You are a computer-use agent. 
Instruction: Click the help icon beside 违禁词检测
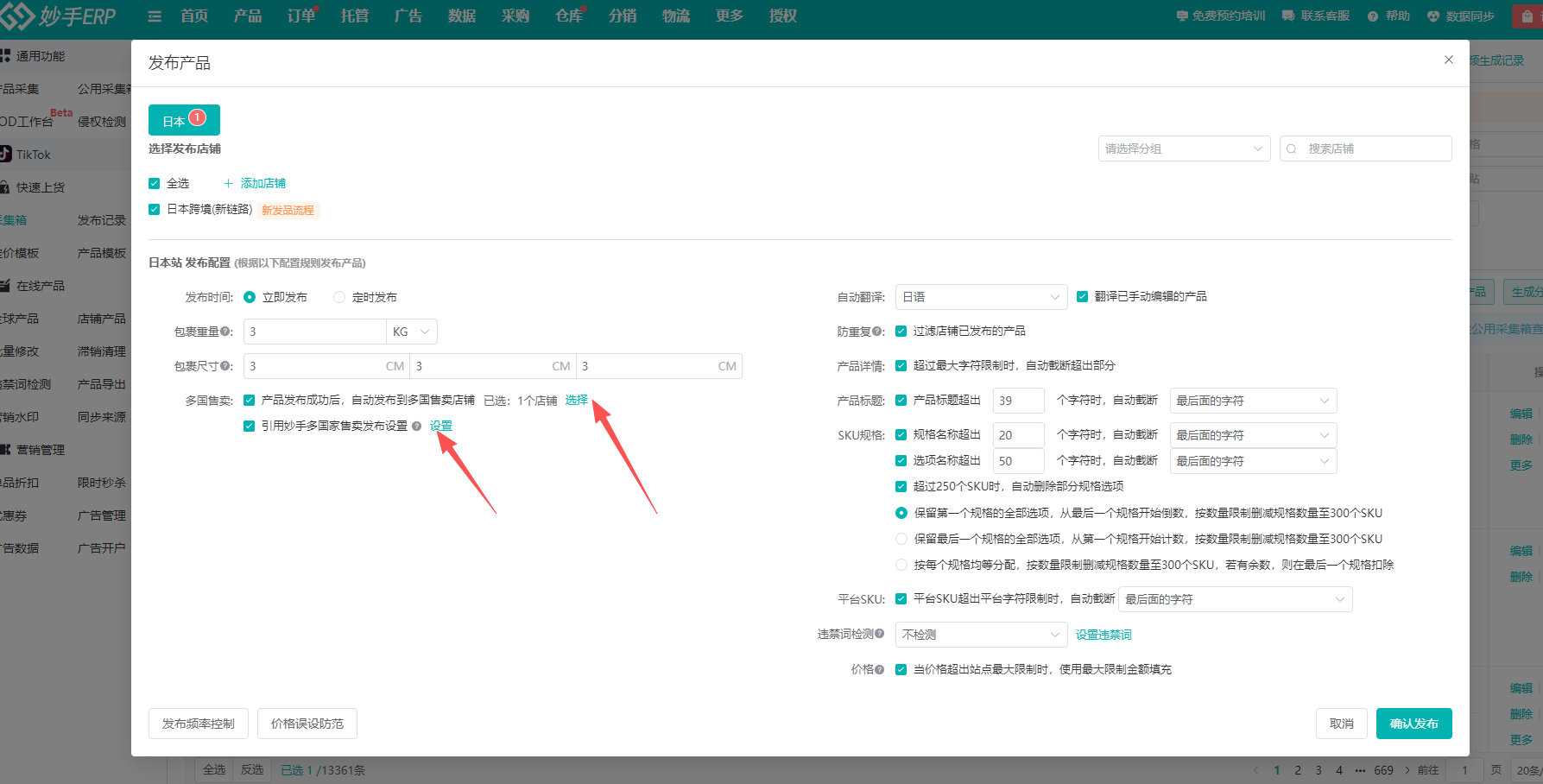879,634
